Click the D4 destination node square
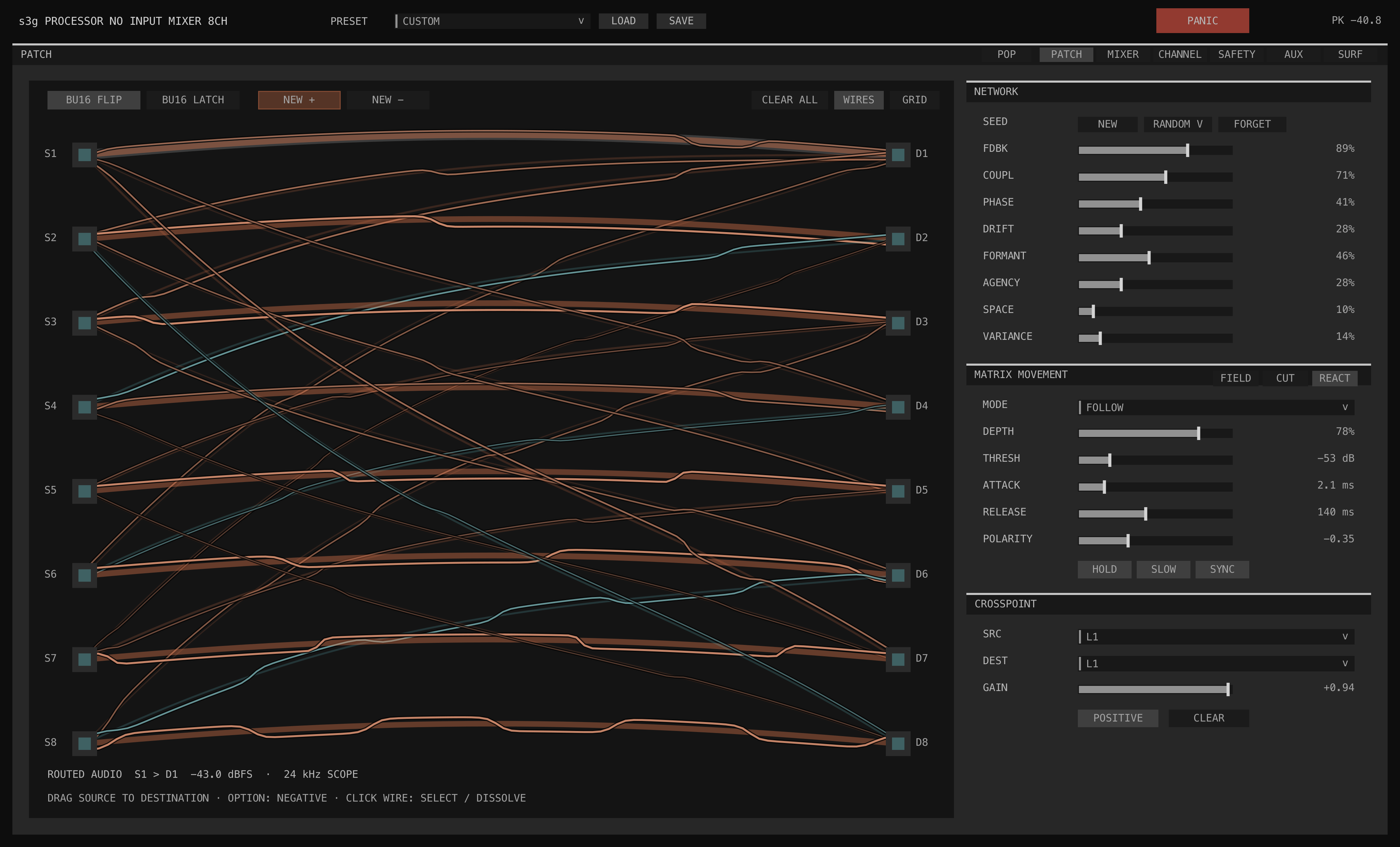 pyautogui.click(x=898, y=406)
